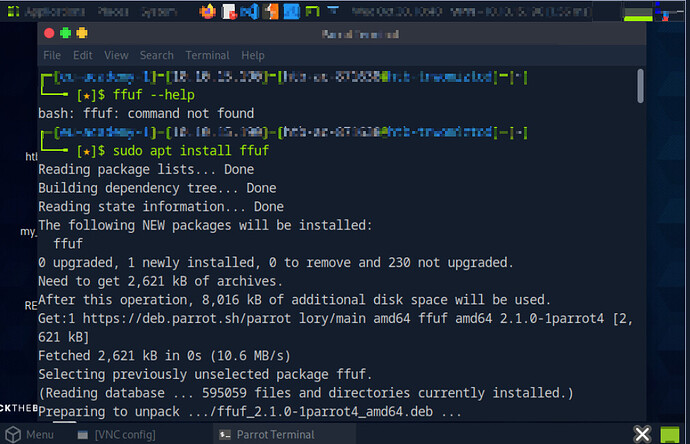The image size is (690, 444).
Task: Click 'Preparing to unpack' line
Action: 250,412
